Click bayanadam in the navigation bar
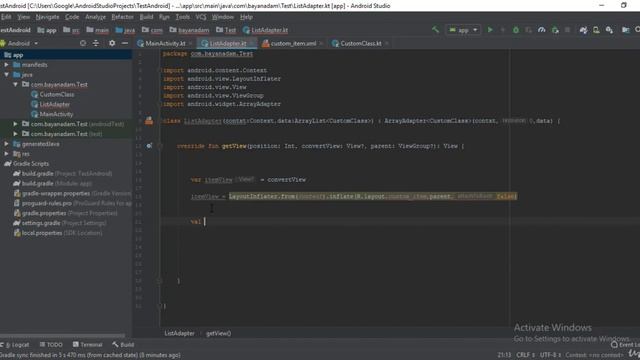This screenshot has width=640, height=360. point(189,30)
